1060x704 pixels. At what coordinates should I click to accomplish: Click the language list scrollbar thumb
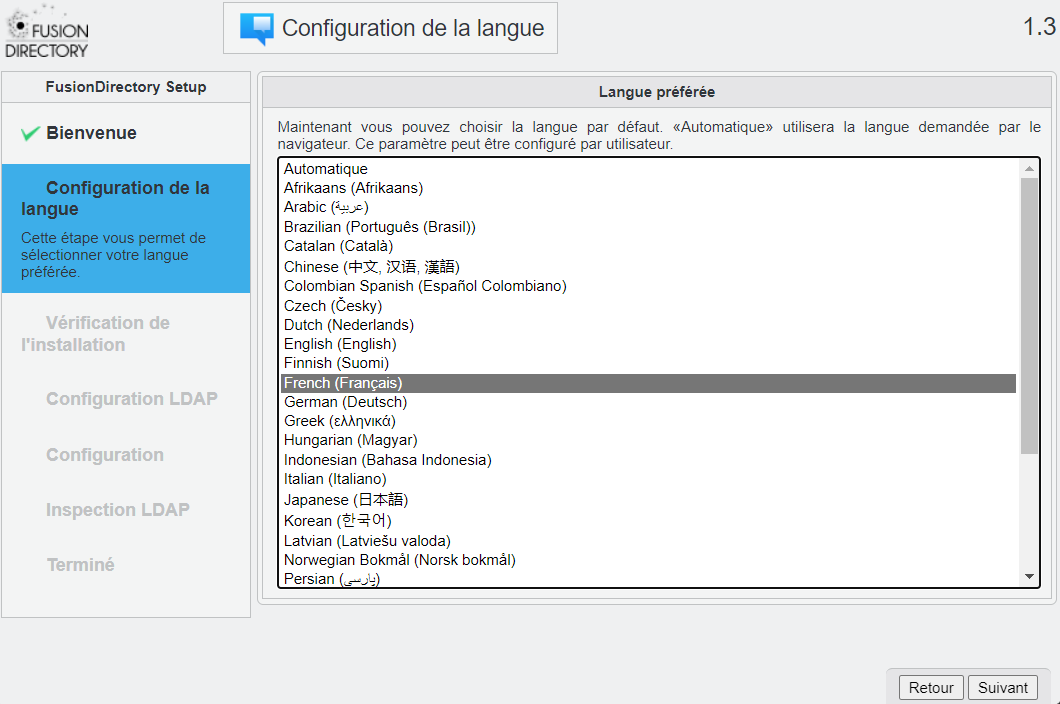(x=1029, y=316)
